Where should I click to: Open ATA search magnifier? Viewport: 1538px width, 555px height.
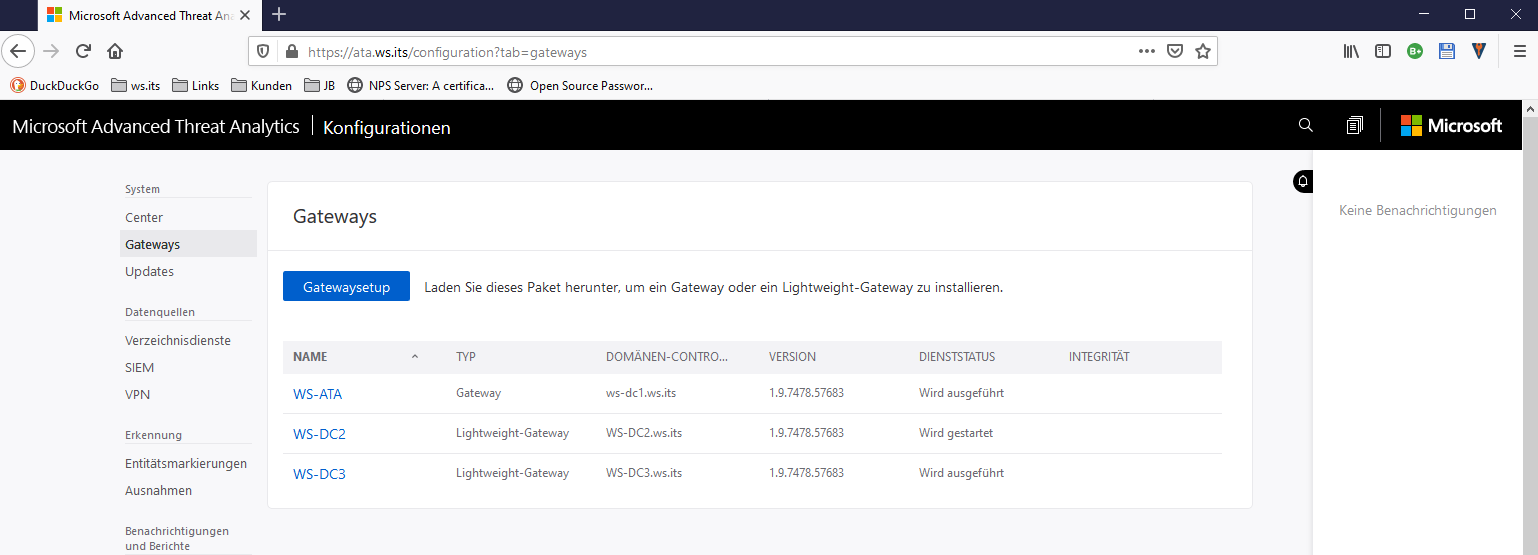[1305, 125]
